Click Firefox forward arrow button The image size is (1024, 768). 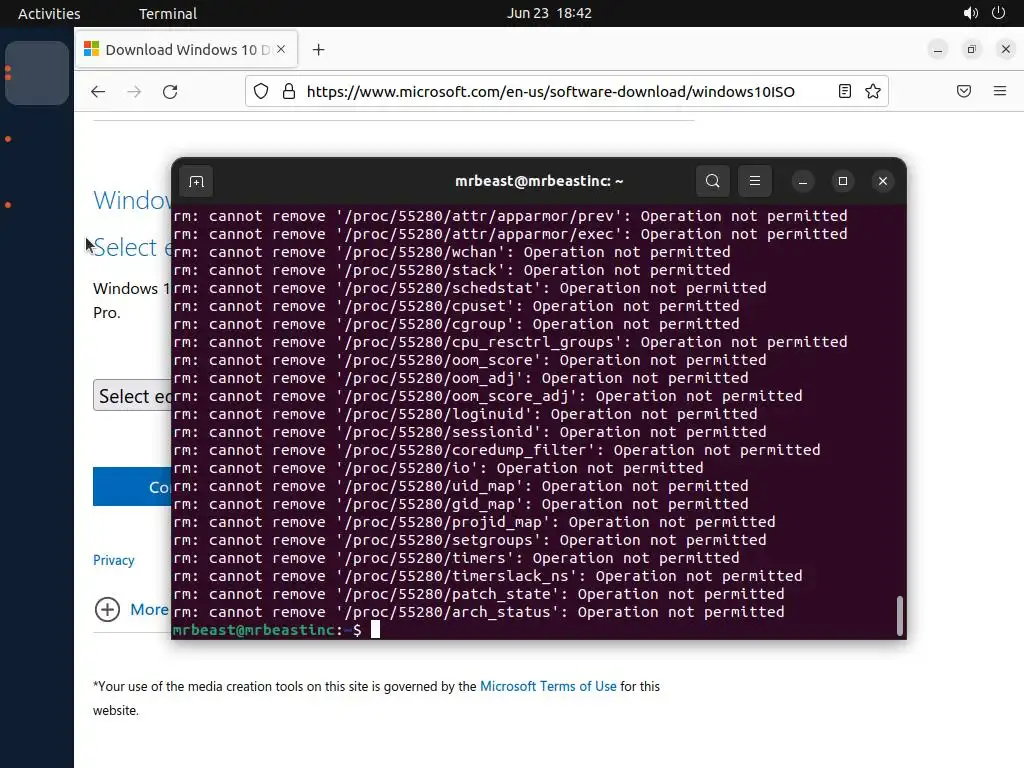pos(135,91)
